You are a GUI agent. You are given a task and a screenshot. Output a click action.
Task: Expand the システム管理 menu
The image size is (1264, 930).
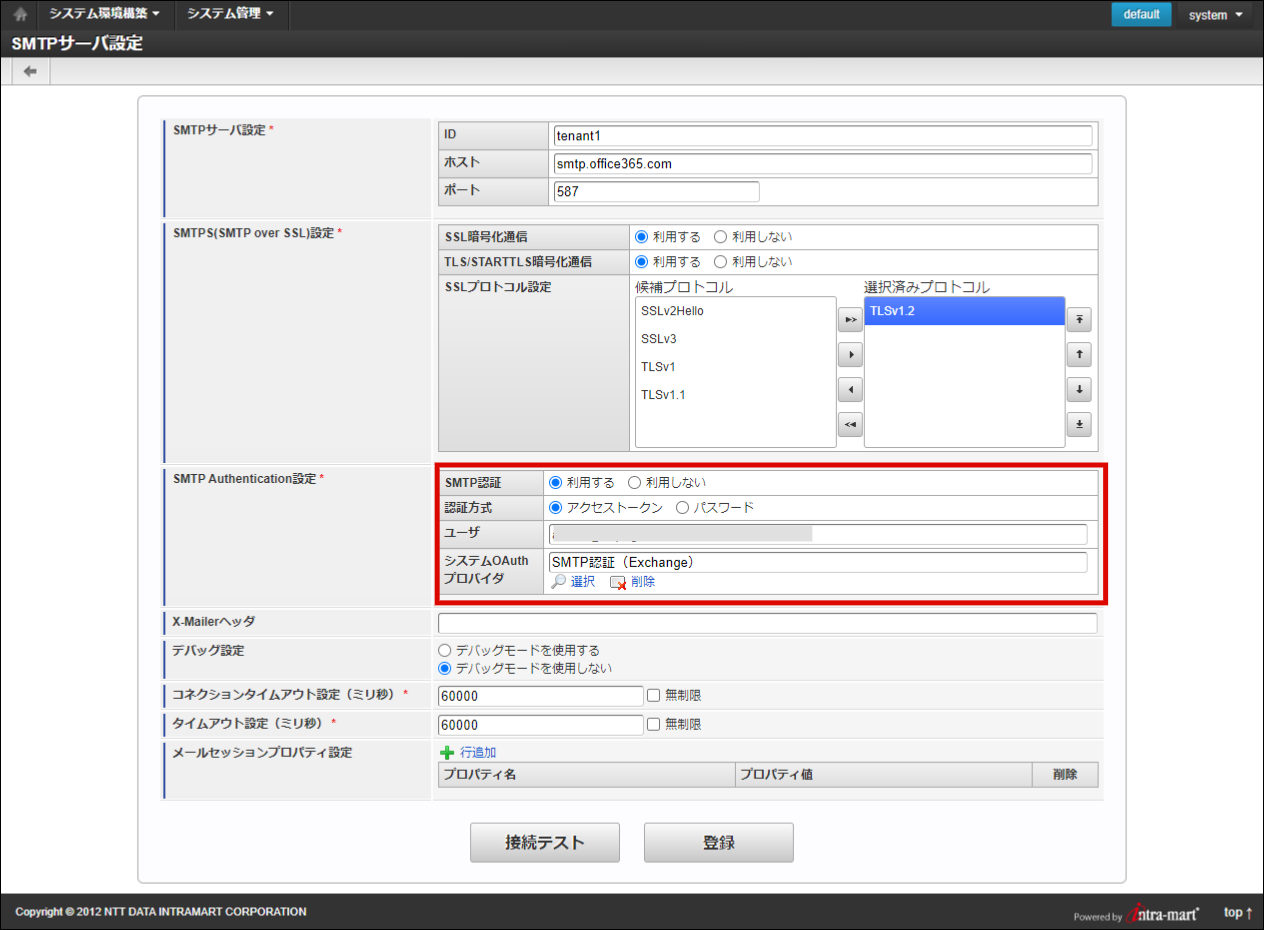[x=230, y=14]
